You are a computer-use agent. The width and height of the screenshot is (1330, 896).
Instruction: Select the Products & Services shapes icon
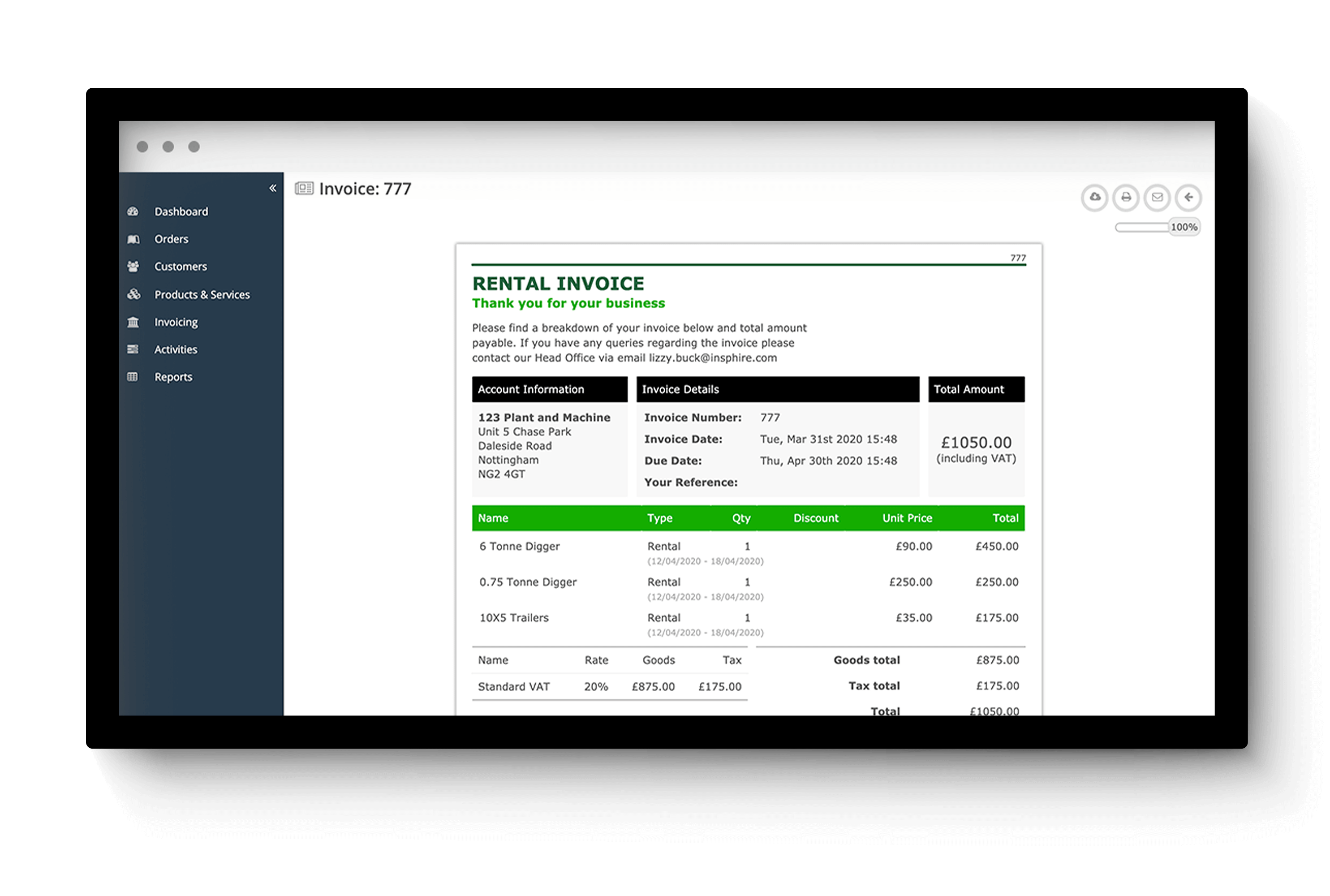pos(133,294)
